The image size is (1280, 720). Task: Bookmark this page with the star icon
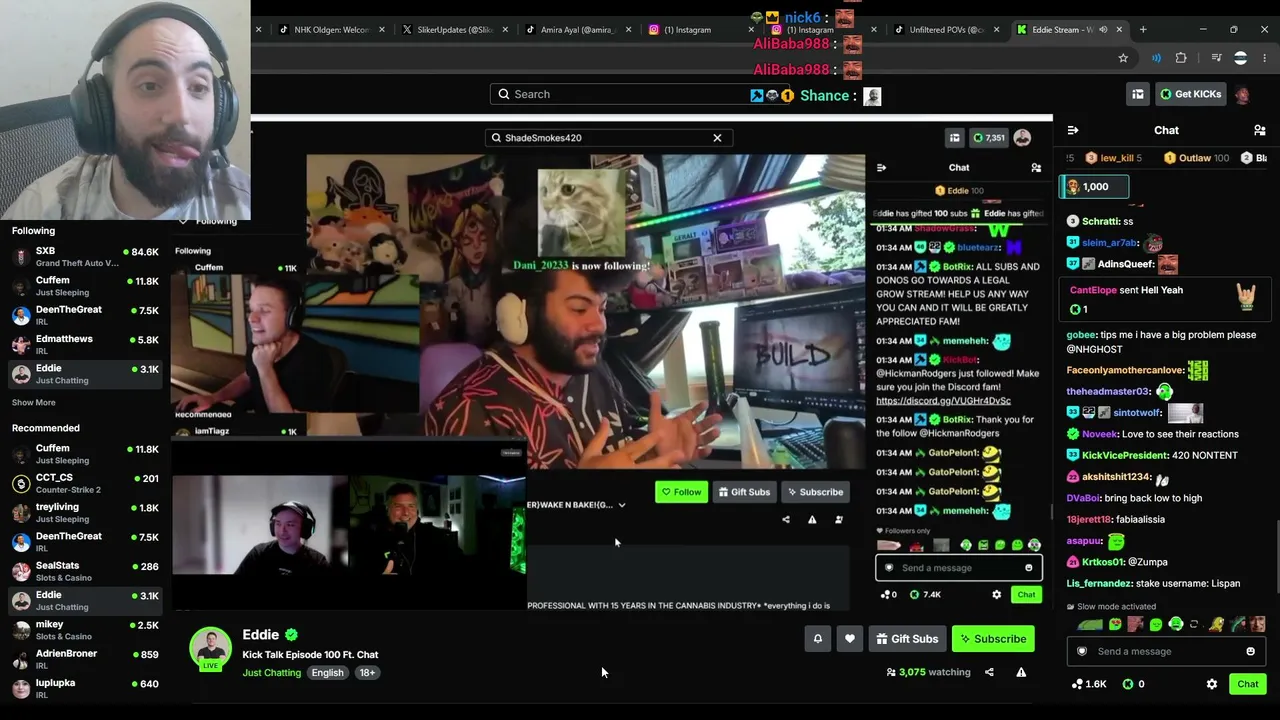pyautogui.click(x=1123, y=58)
